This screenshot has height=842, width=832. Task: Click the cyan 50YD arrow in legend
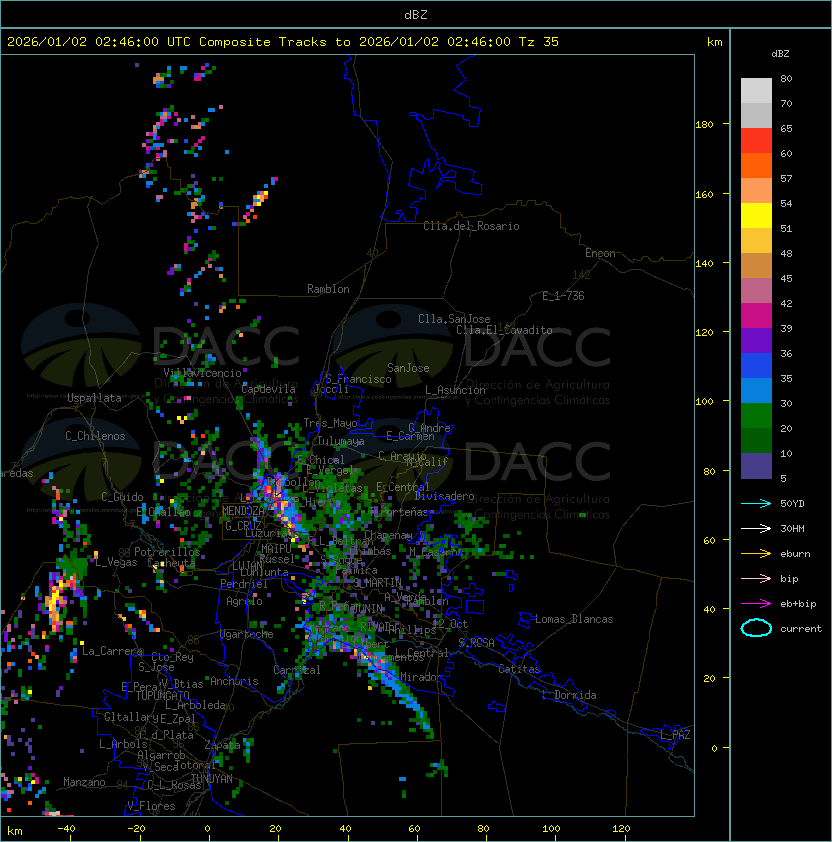click(756, 504)
